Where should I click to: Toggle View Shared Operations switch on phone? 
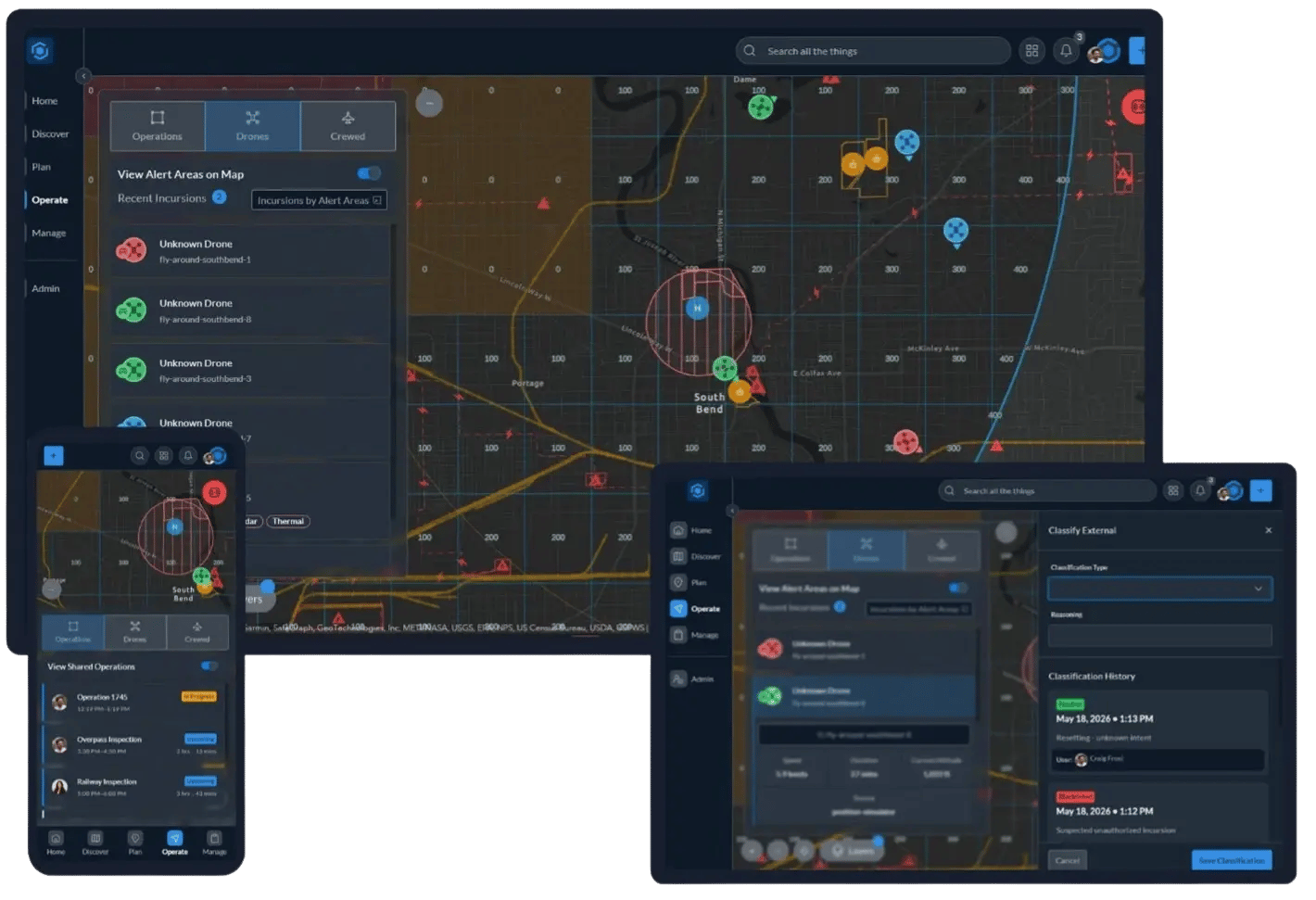coord(209,665)
